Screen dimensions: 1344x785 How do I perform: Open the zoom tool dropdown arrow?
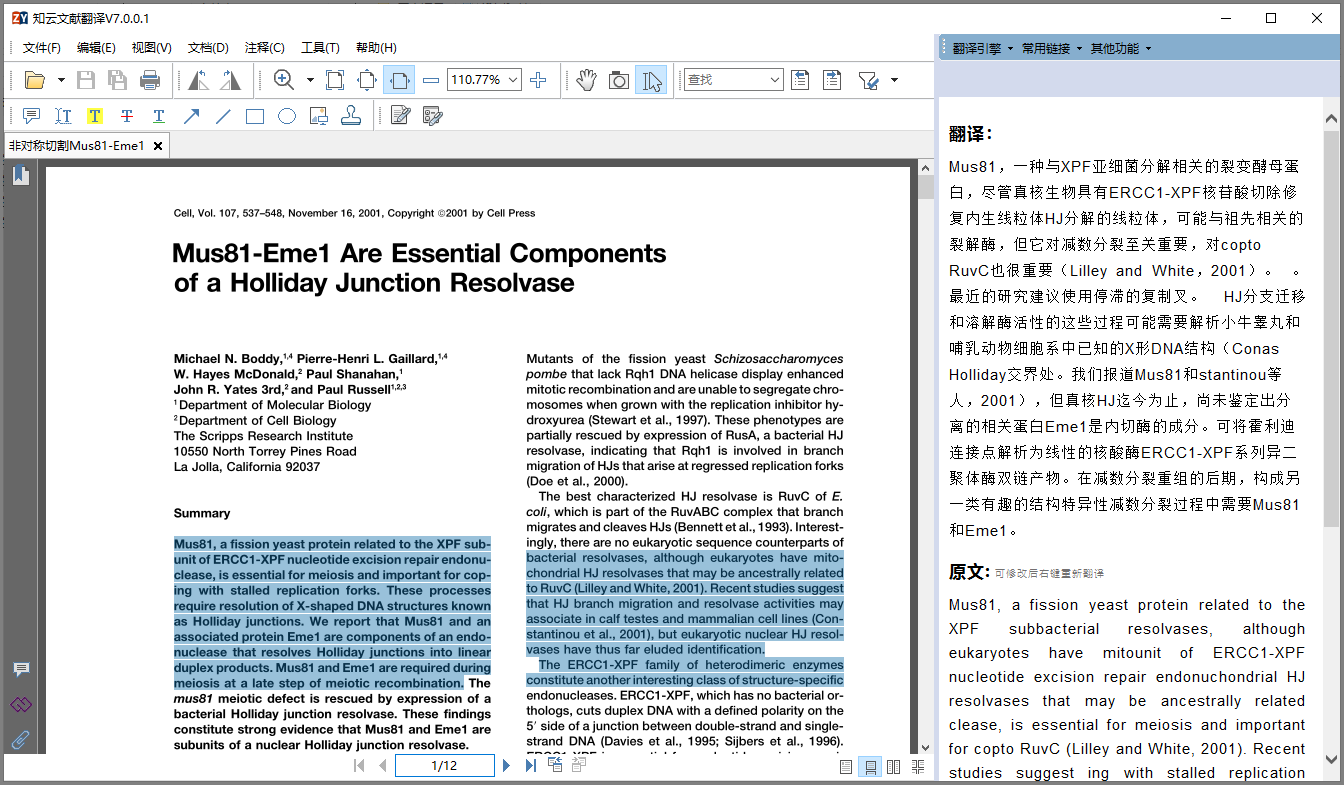pyautogui.click(x=310, y=80)
